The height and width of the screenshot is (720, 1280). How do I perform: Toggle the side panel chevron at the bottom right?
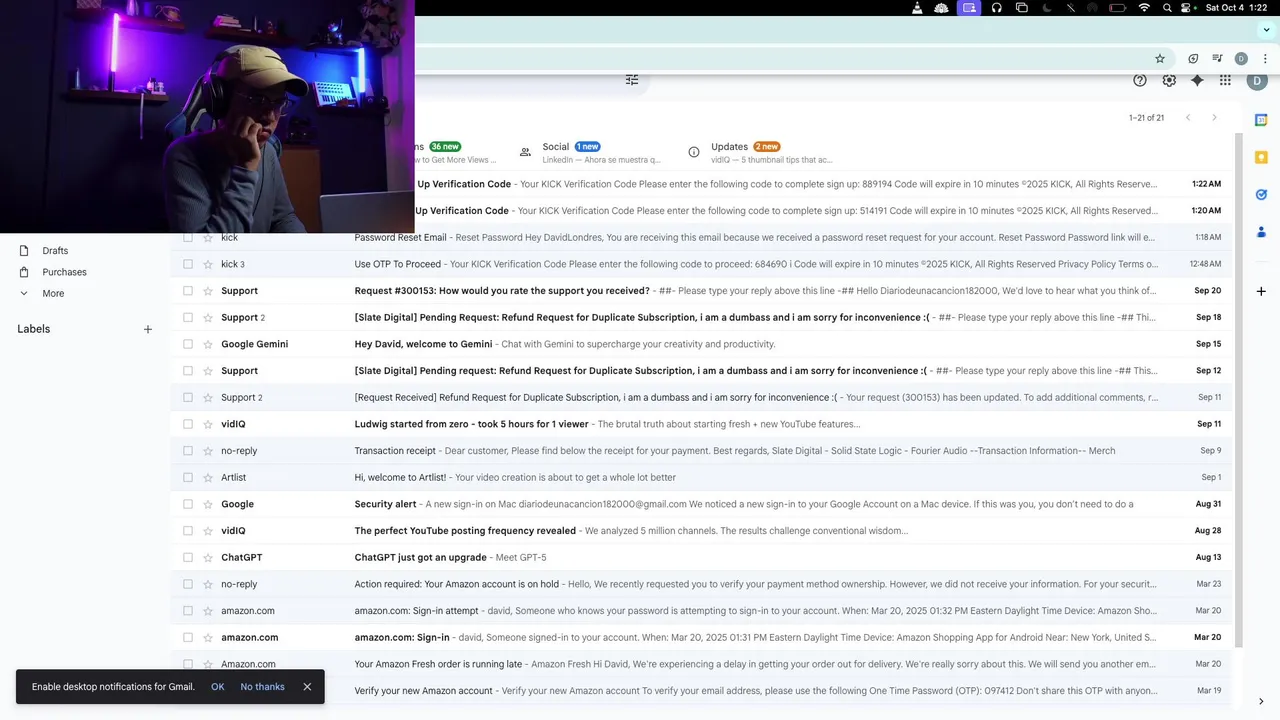(1261, 701)
